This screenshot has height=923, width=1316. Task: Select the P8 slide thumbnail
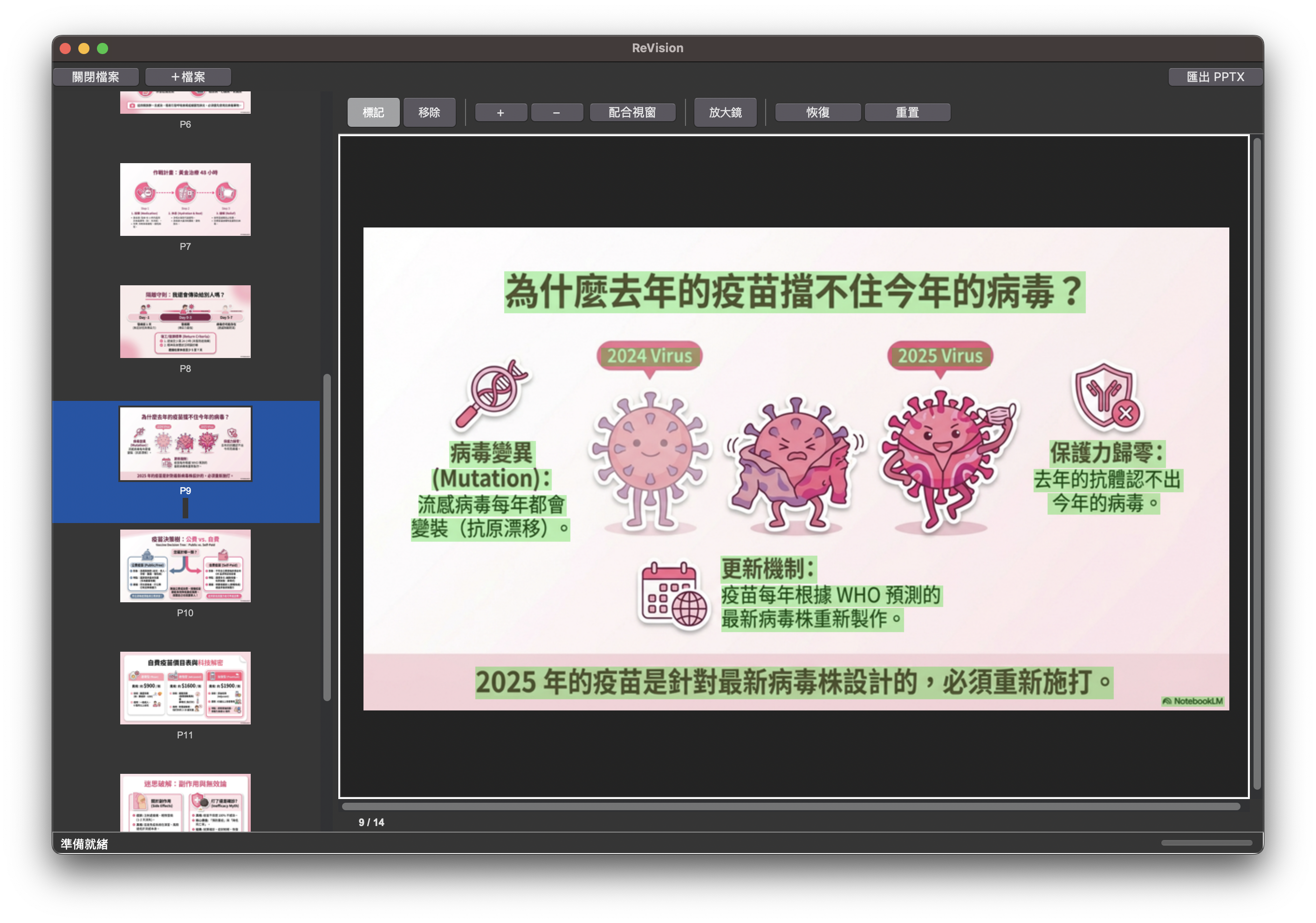click(185, 322)
